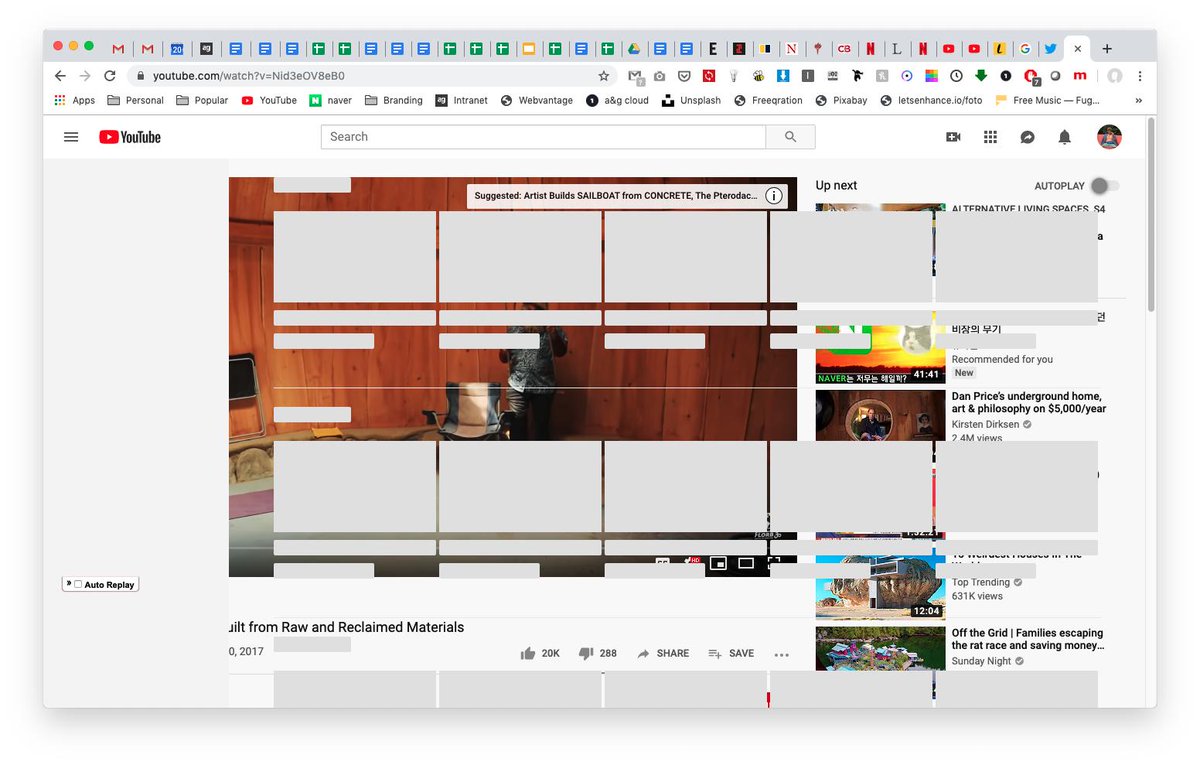Bookmark this page with the star icon
This screenshot has width=1200, height=765.
point(604,76)
